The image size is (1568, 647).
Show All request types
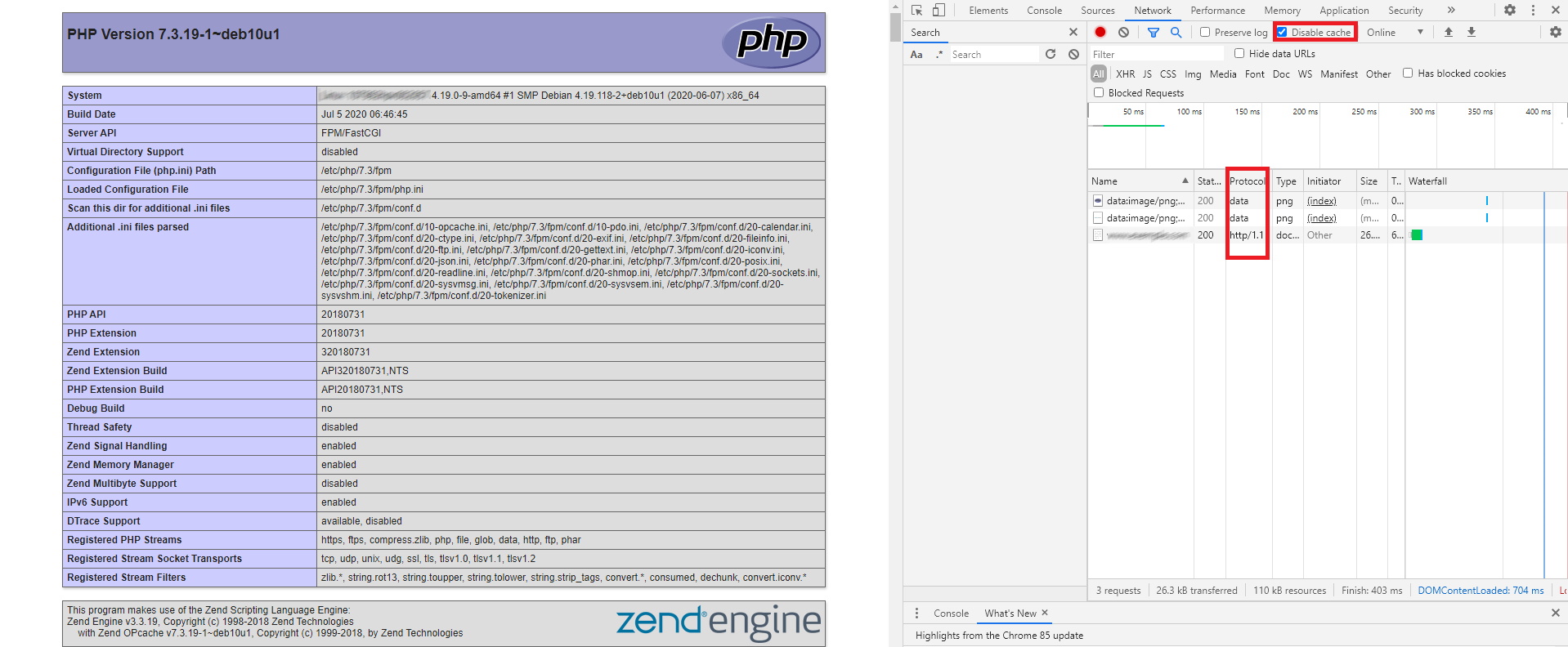[1099, 74]
